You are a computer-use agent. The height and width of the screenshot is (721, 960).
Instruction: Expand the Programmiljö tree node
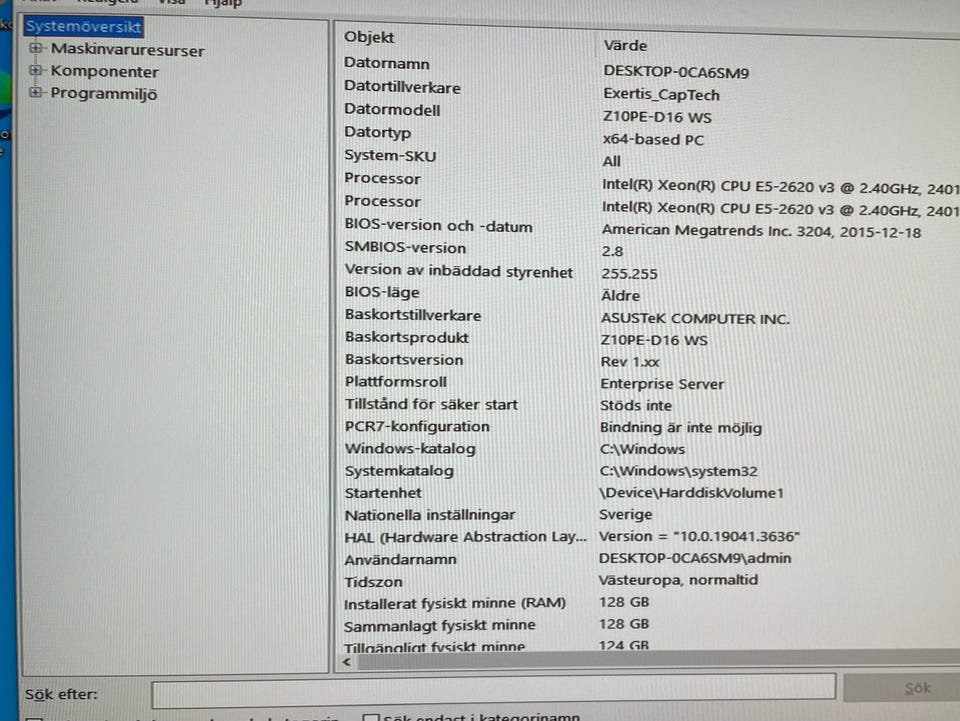pyautogui.click(x=36, y=92)
